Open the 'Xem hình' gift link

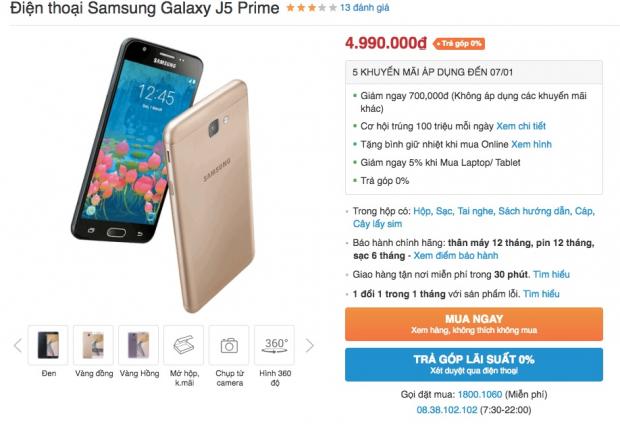click(531, 144)
